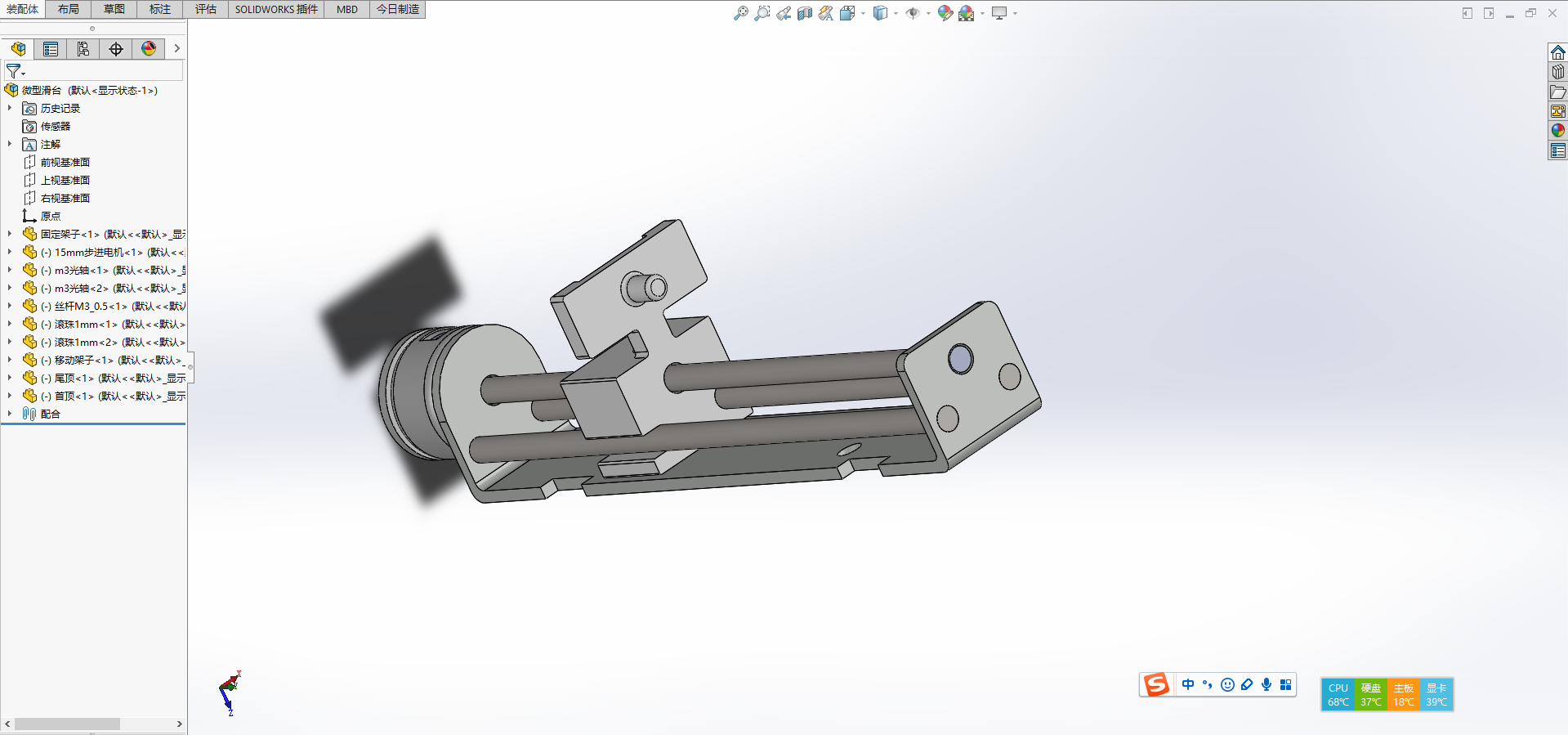Open the Hide/Show Items dropdown arrow
The height and width of the screenshot is (735, 1568).
pyautogui.click(x=928, y=13)
